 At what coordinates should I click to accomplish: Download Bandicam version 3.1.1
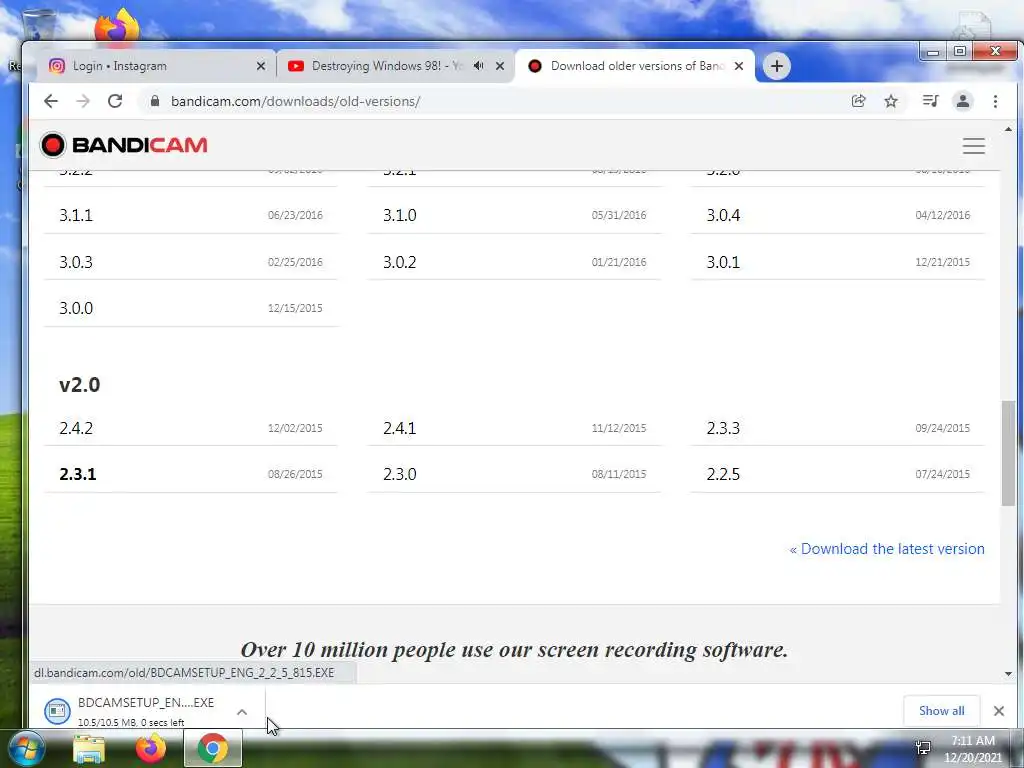[191, 215]
